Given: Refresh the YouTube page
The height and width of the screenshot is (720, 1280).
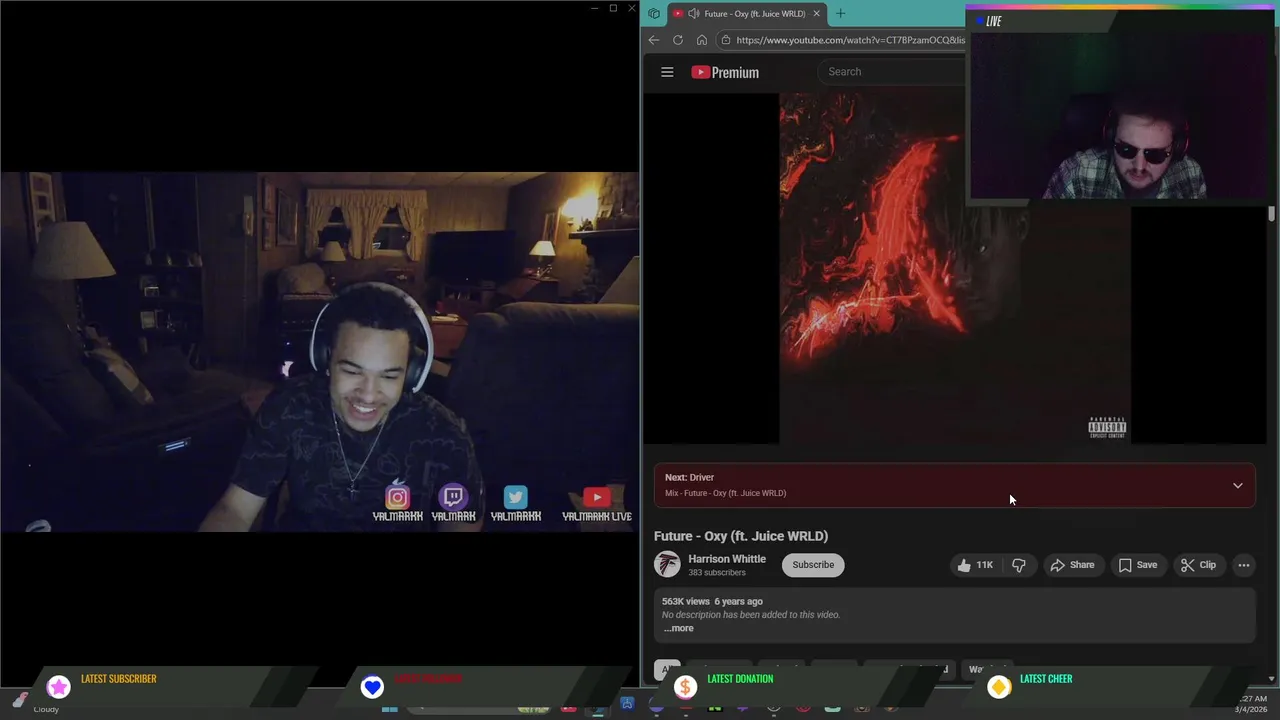Looking at the screenshot, I should (x=678, y=40).
